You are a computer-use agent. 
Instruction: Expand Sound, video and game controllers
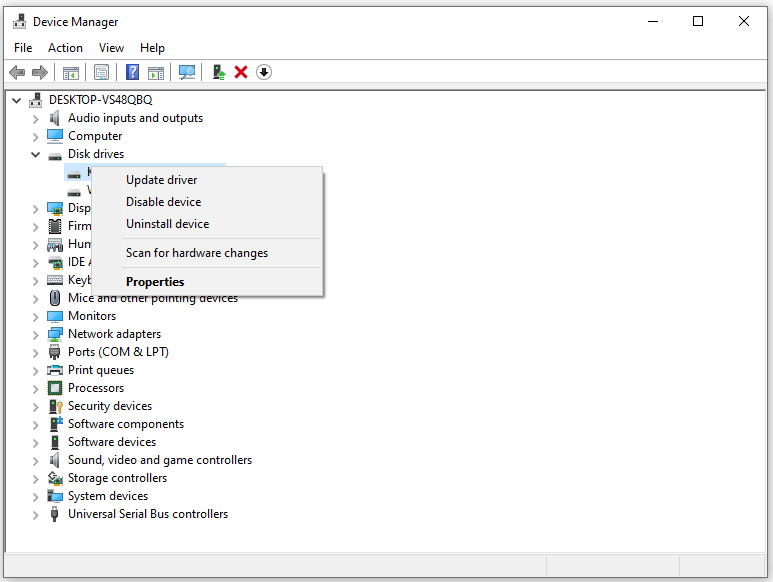tap(36, 460)
